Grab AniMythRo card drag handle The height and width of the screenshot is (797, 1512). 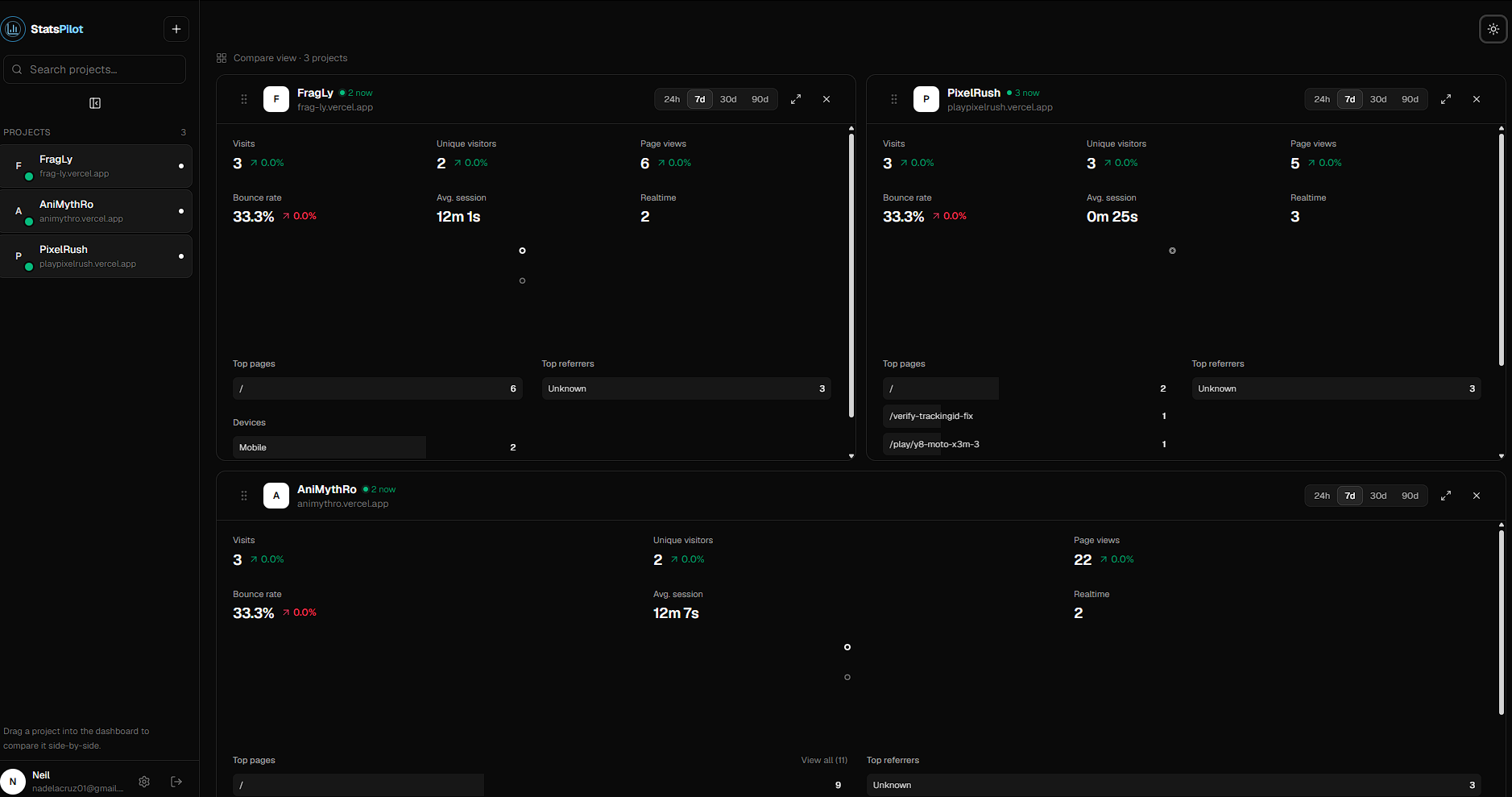pos(244,496)
